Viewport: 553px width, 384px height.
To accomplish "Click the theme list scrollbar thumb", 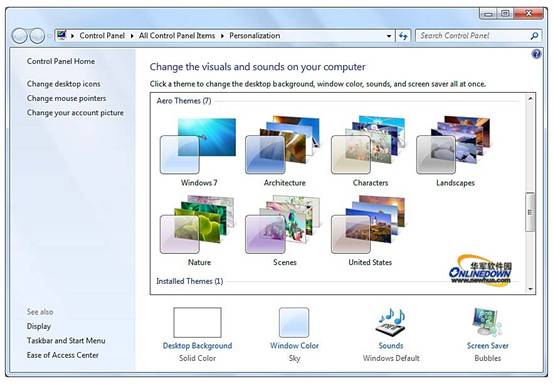I will click(530, 212).
